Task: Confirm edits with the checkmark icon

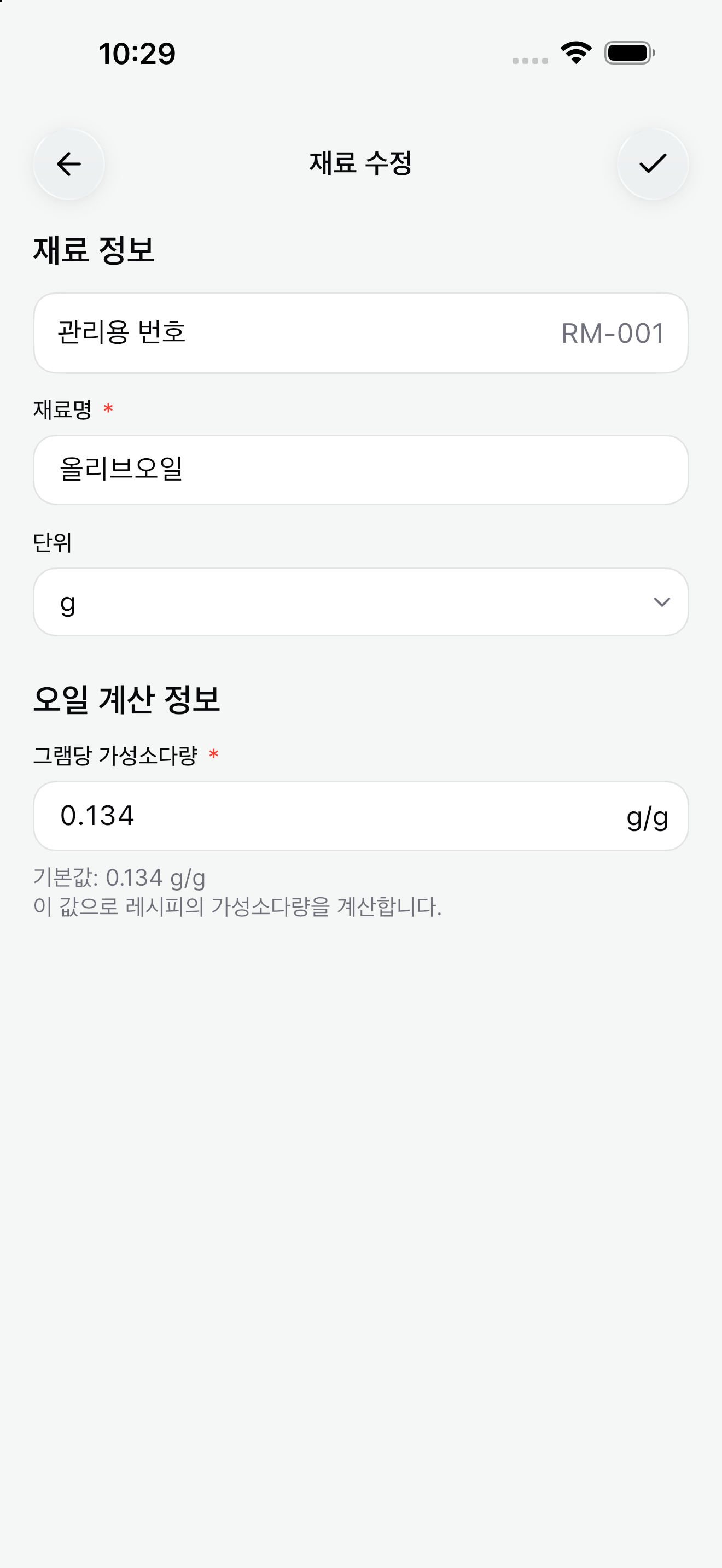Action: (653, 163)
